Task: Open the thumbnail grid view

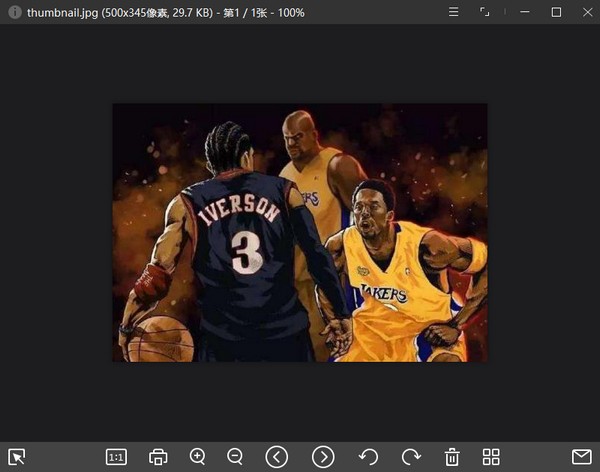Action: [x=491, y=457]
